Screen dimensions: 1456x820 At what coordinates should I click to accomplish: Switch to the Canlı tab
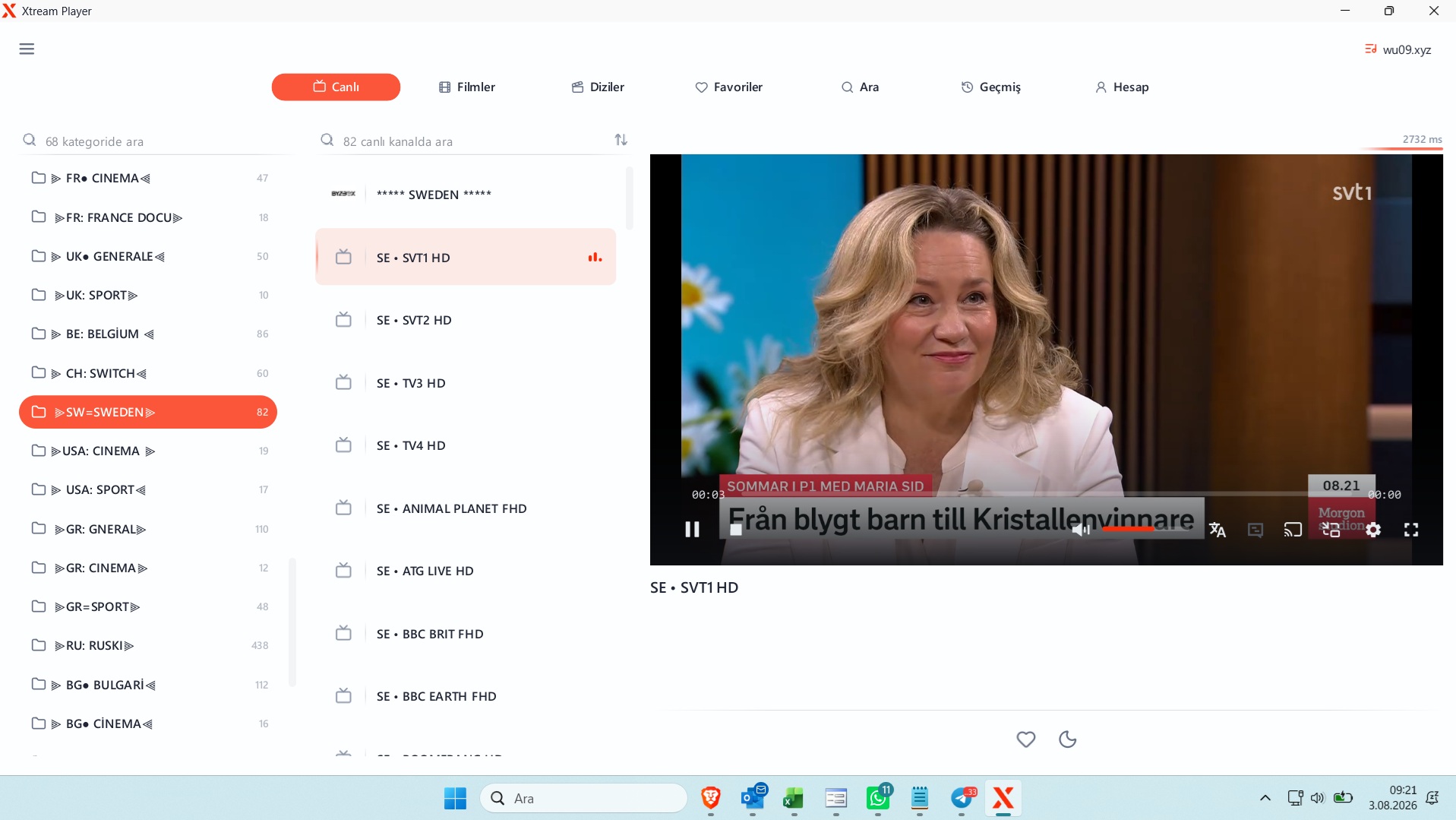[336, 87]
